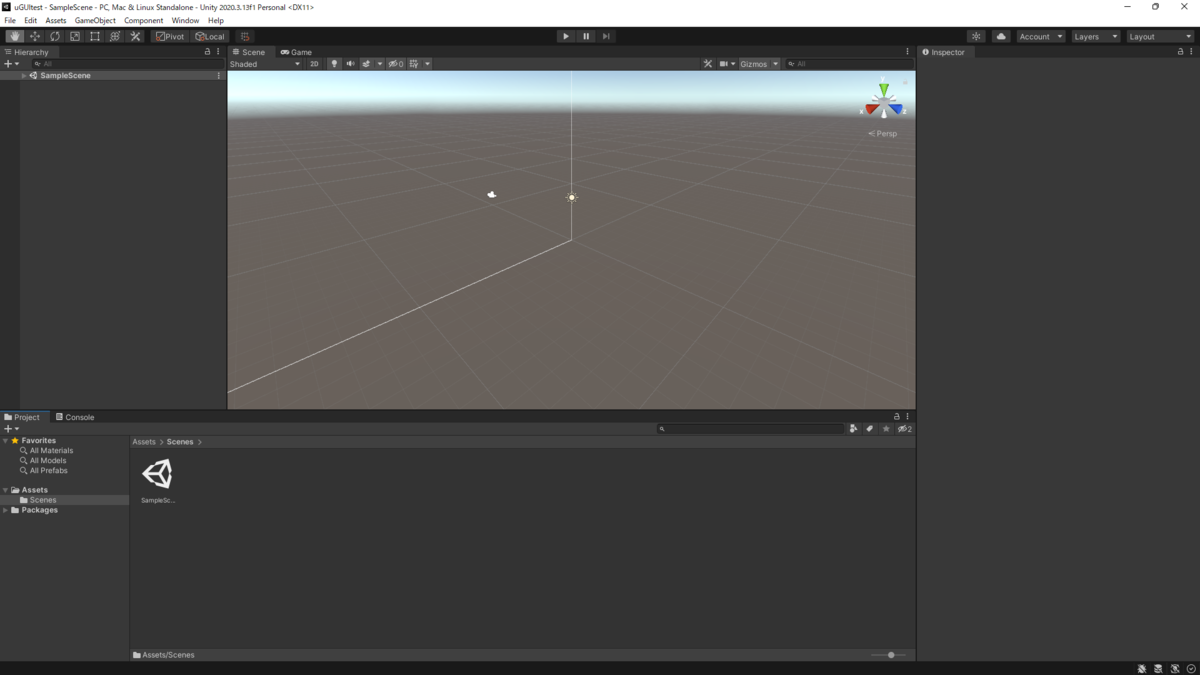The width and height of the screenshot is (1200, 675).
Task: Select the Rect transform tool
Action: (95, 36)
